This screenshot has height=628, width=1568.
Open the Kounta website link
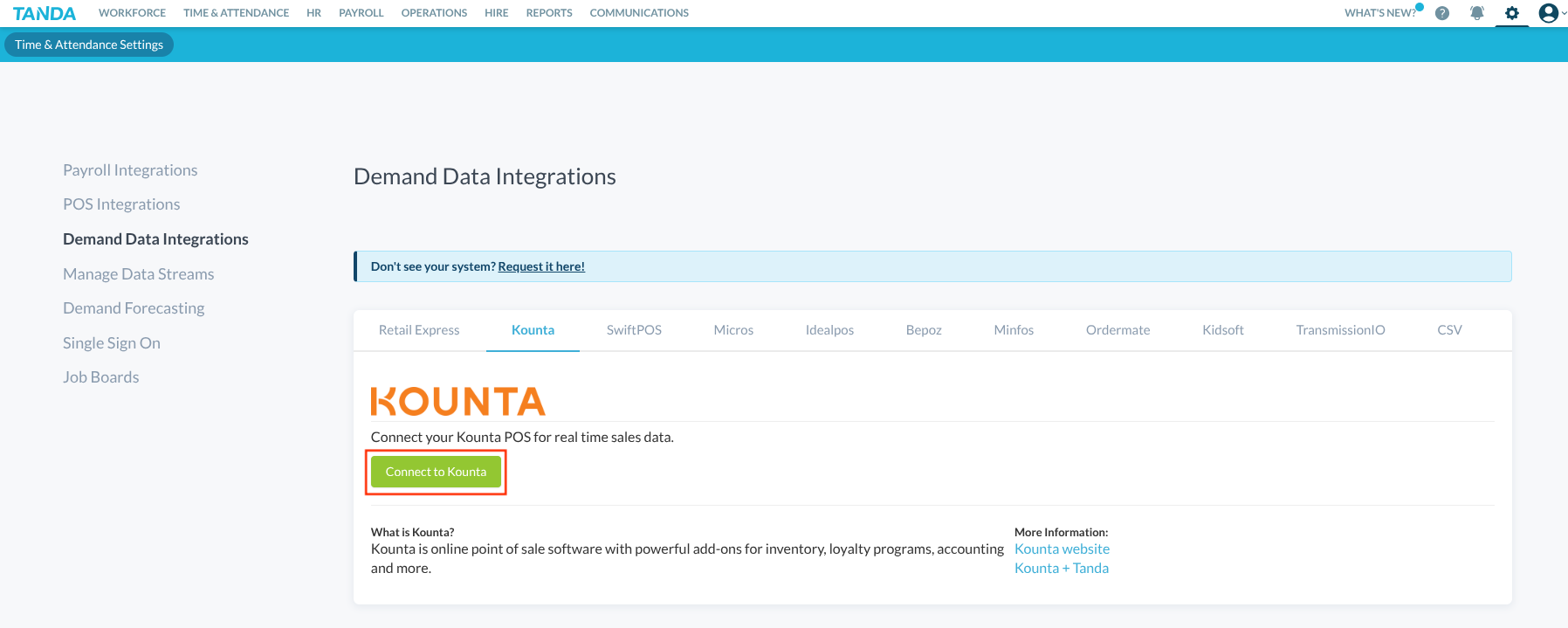click(1062, 549)
